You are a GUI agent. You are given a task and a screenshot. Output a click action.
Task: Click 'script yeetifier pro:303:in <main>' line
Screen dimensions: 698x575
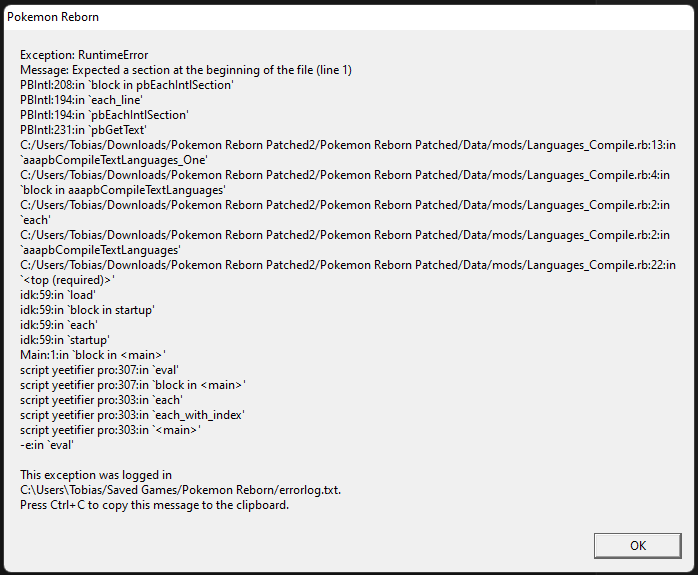[x=110, y=430]
